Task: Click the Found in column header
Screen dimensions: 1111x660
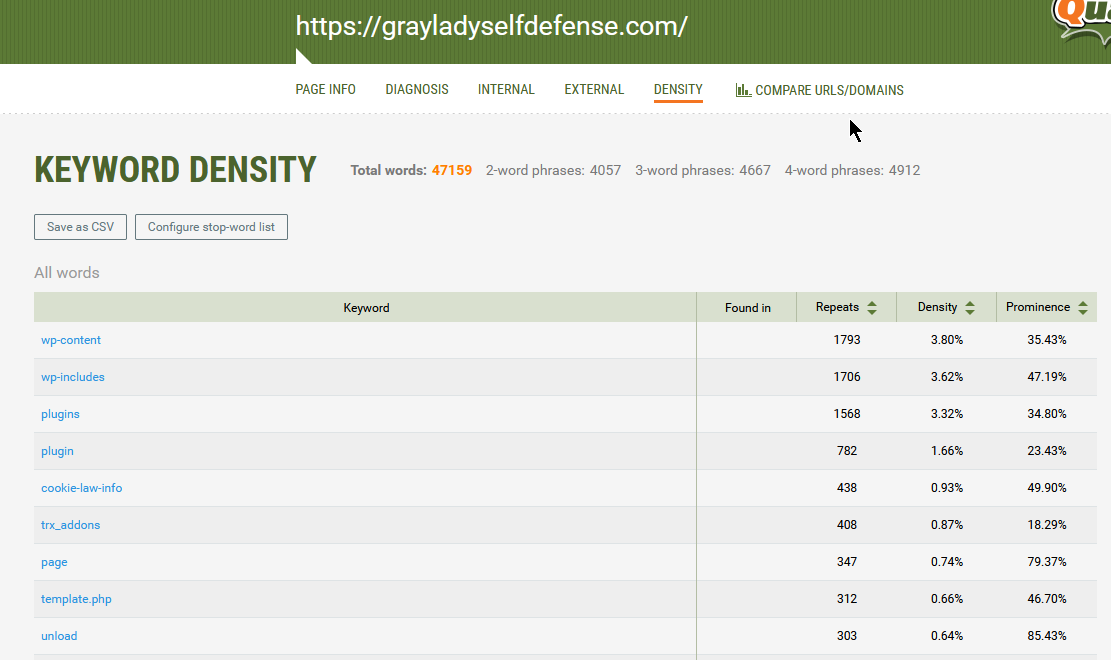Action: [748, 308]
